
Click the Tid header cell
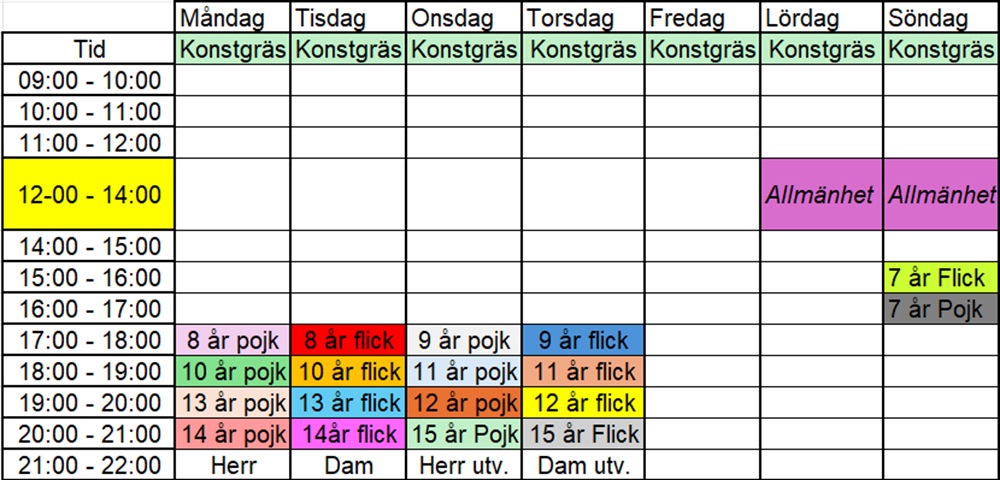[x=88, y=49]
